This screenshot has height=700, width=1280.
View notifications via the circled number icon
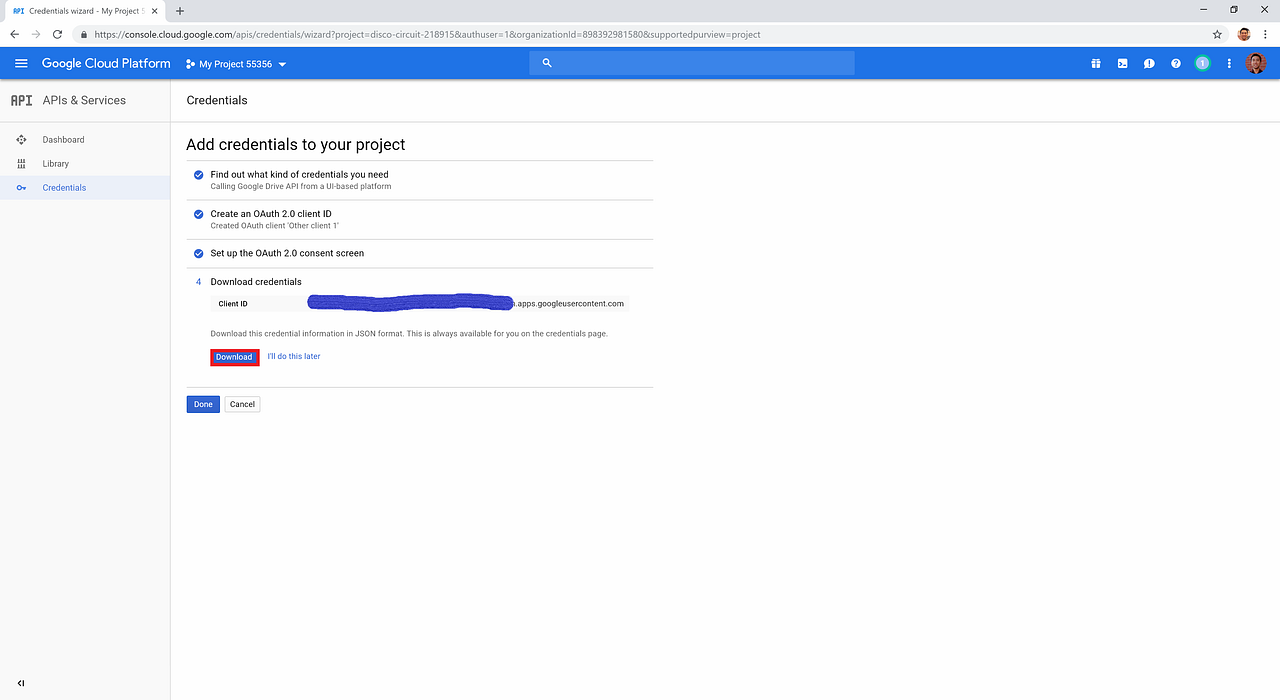coord(1202,63)
